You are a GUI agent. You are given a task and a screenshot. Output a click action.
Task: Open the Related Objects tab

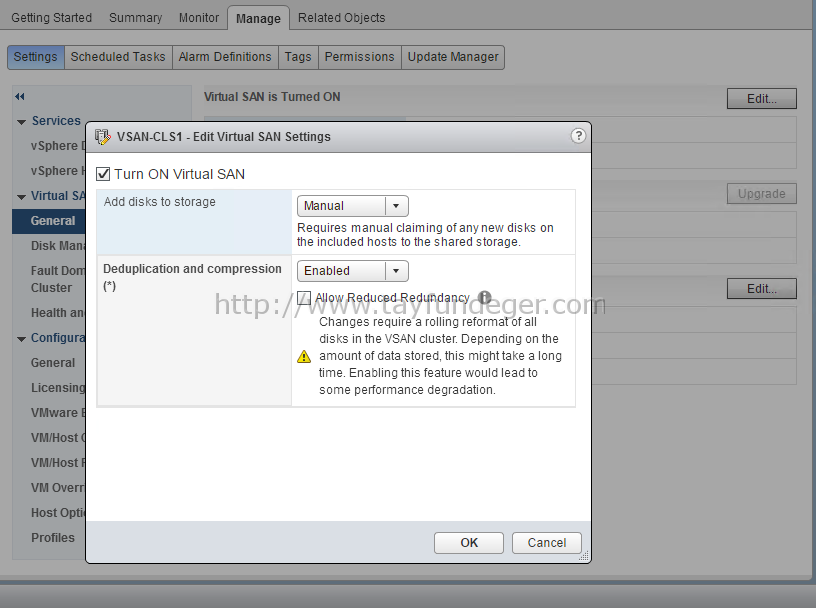point(341,18)
